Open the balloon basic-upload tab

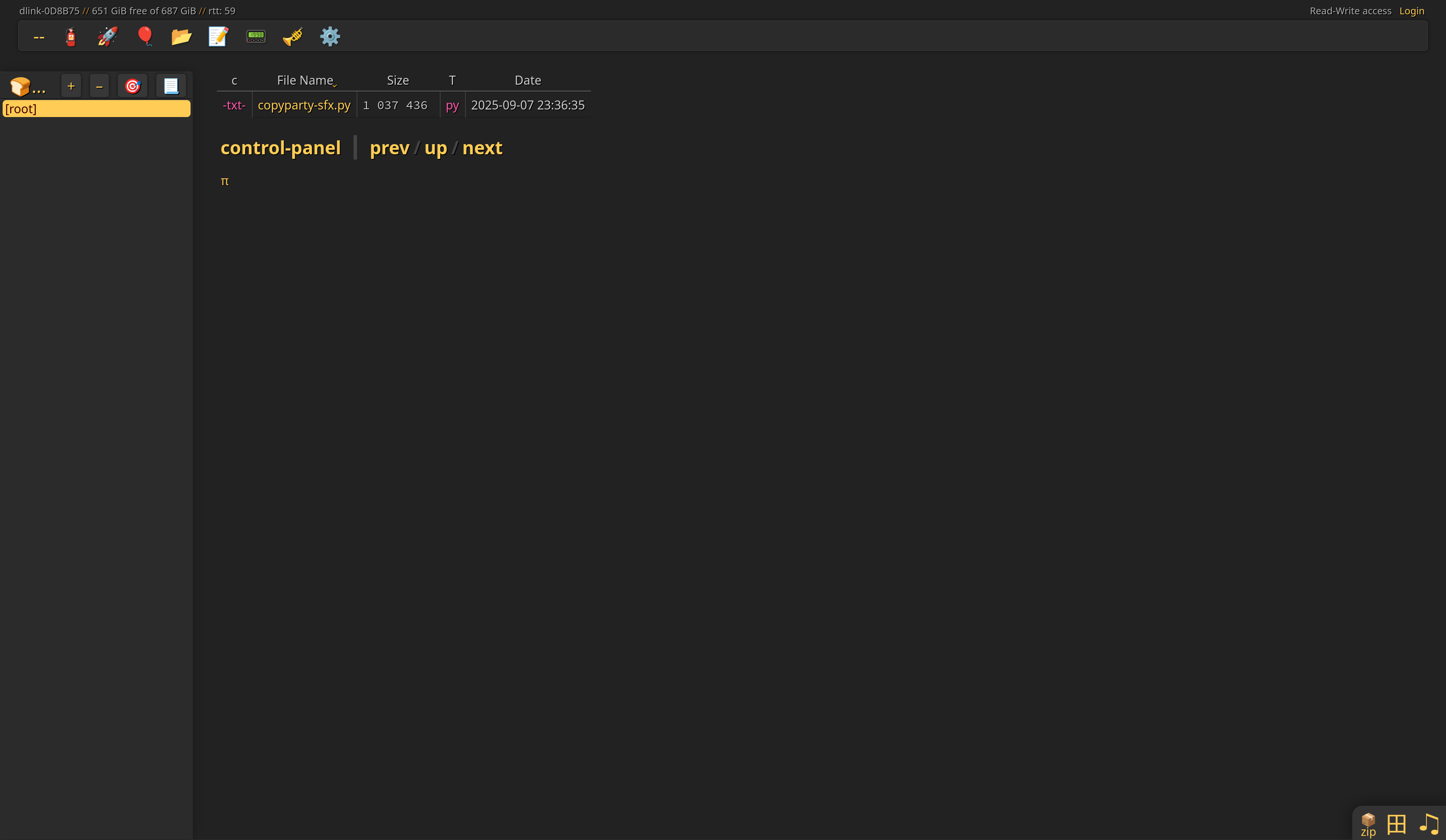coord(145,37)
